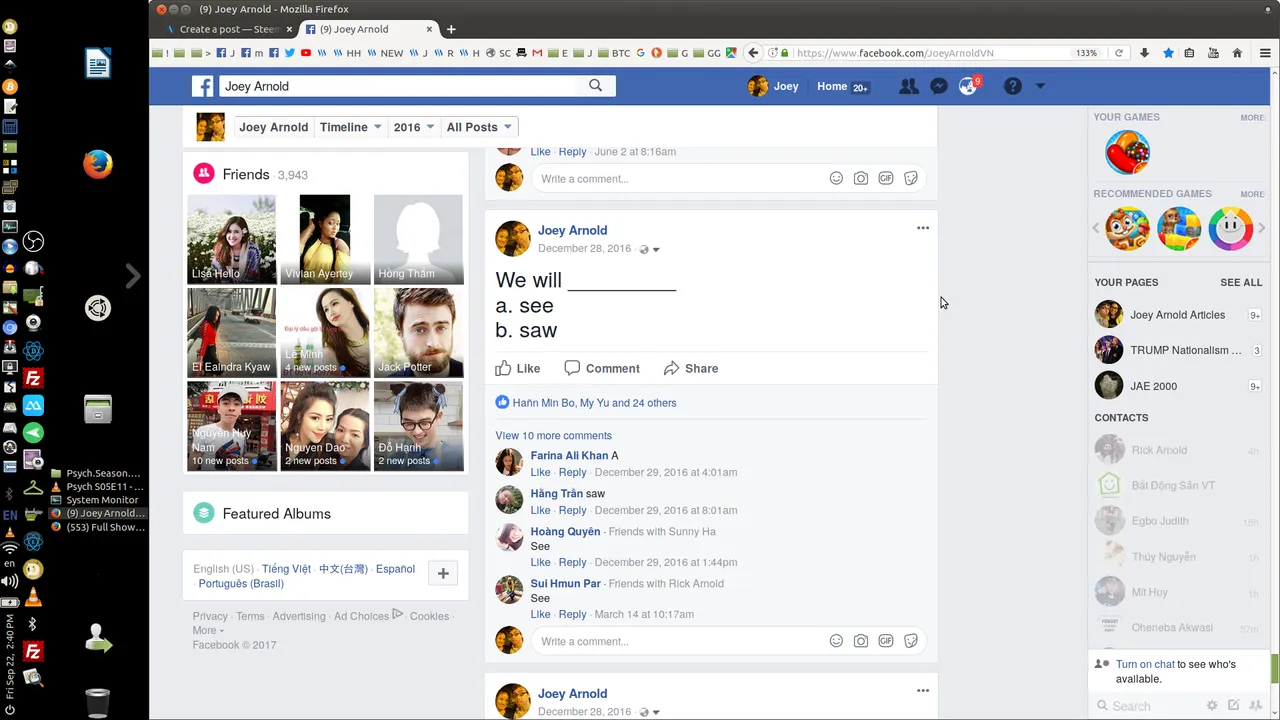Switch language to Tiếng Việt
Image resolution: width=1280 pixels, height=720 pixels.
pyautogui.click(x=286, y=569)
